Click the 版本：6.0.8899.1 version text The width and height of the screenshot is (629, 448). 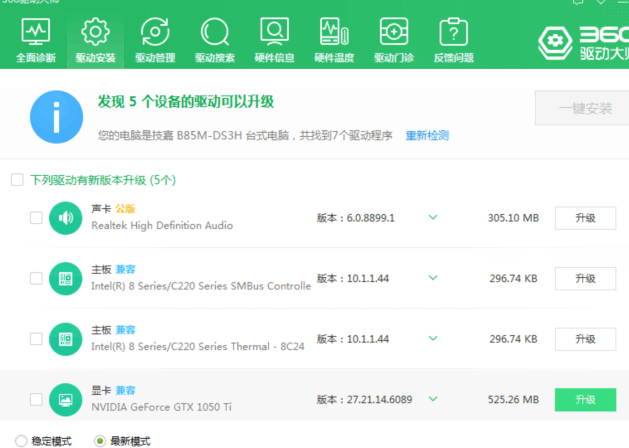356,218
